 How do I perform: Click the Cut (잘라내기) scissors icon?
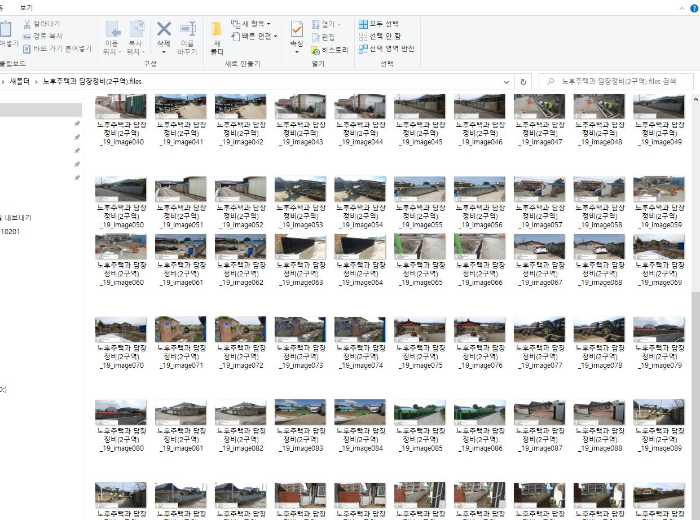(27, 24)
